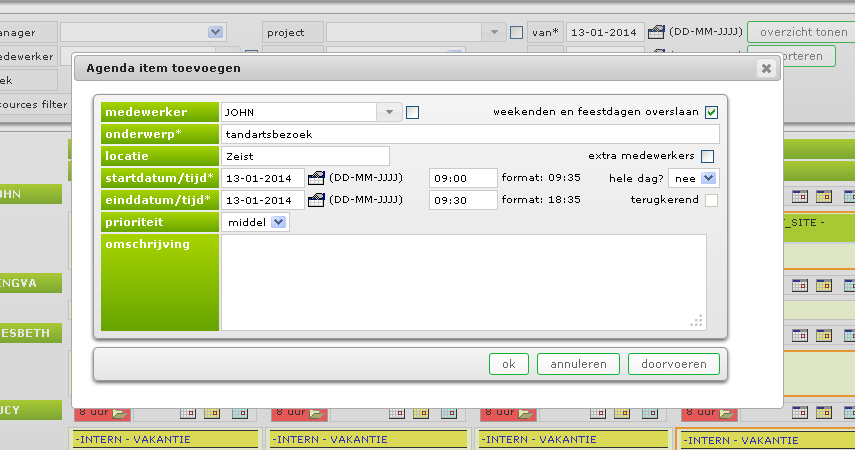This screenshot has width=855, height=450.
Task: Click the green 'prioriteit' label
Action: [160, 222]
